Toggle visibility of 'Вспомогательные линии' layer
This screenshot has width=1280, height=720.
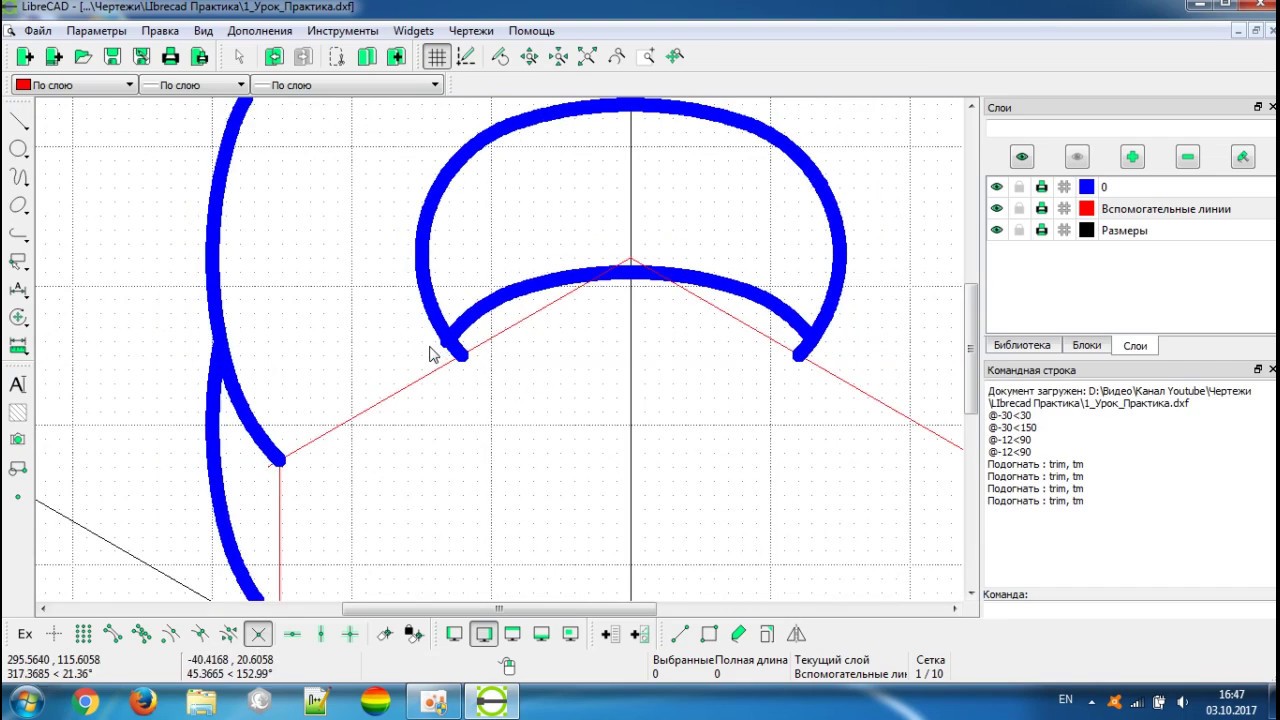tap(996, 208)
